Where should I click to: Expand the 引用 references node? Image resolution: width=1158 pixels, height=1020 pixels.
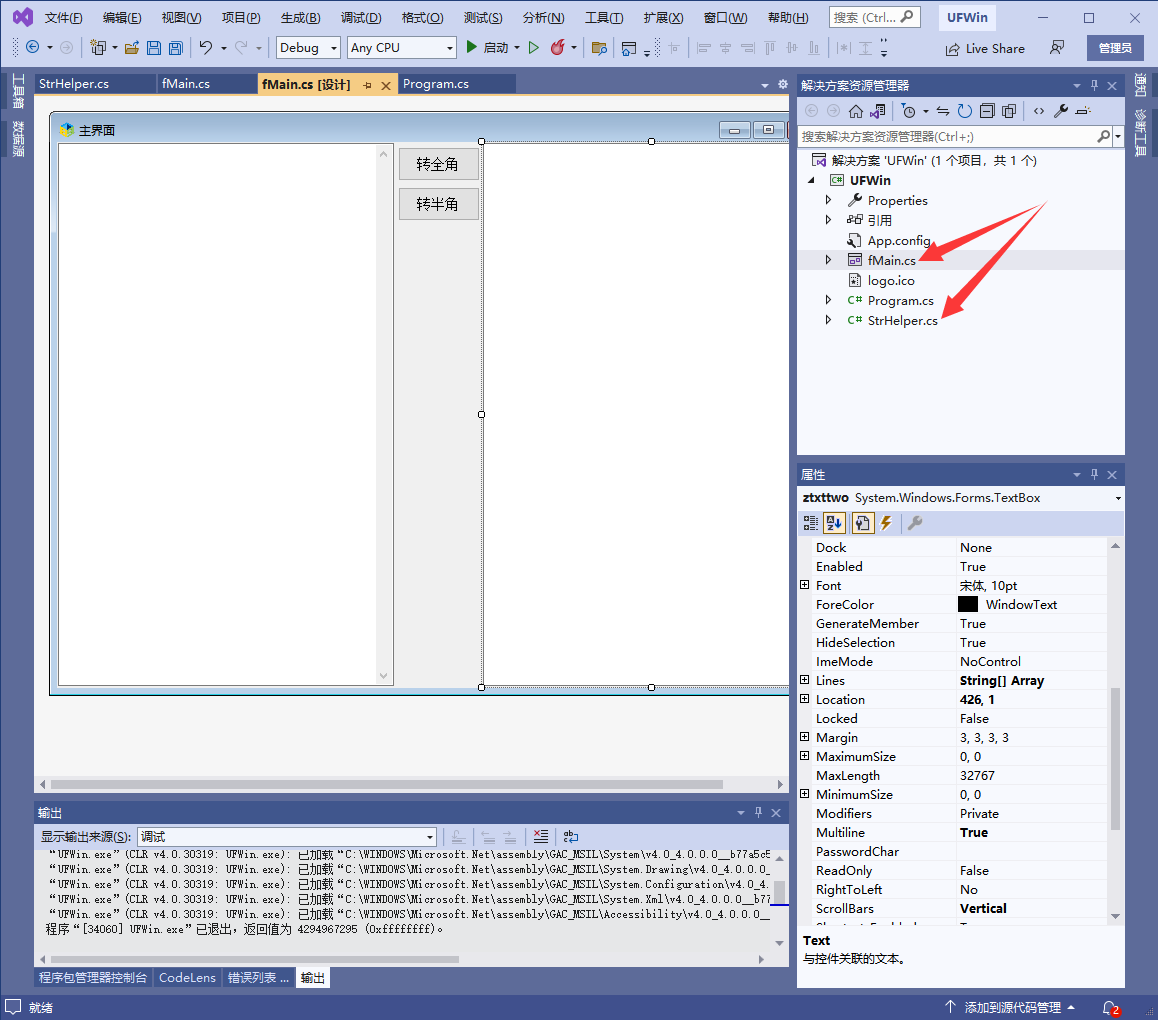(828, 219)
